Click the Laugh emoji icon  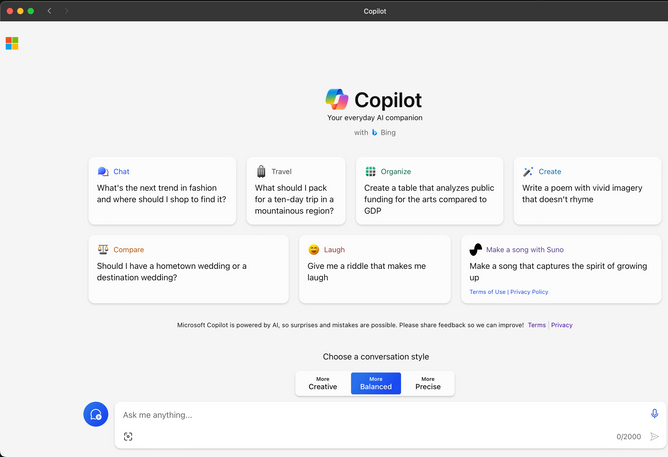314,250
